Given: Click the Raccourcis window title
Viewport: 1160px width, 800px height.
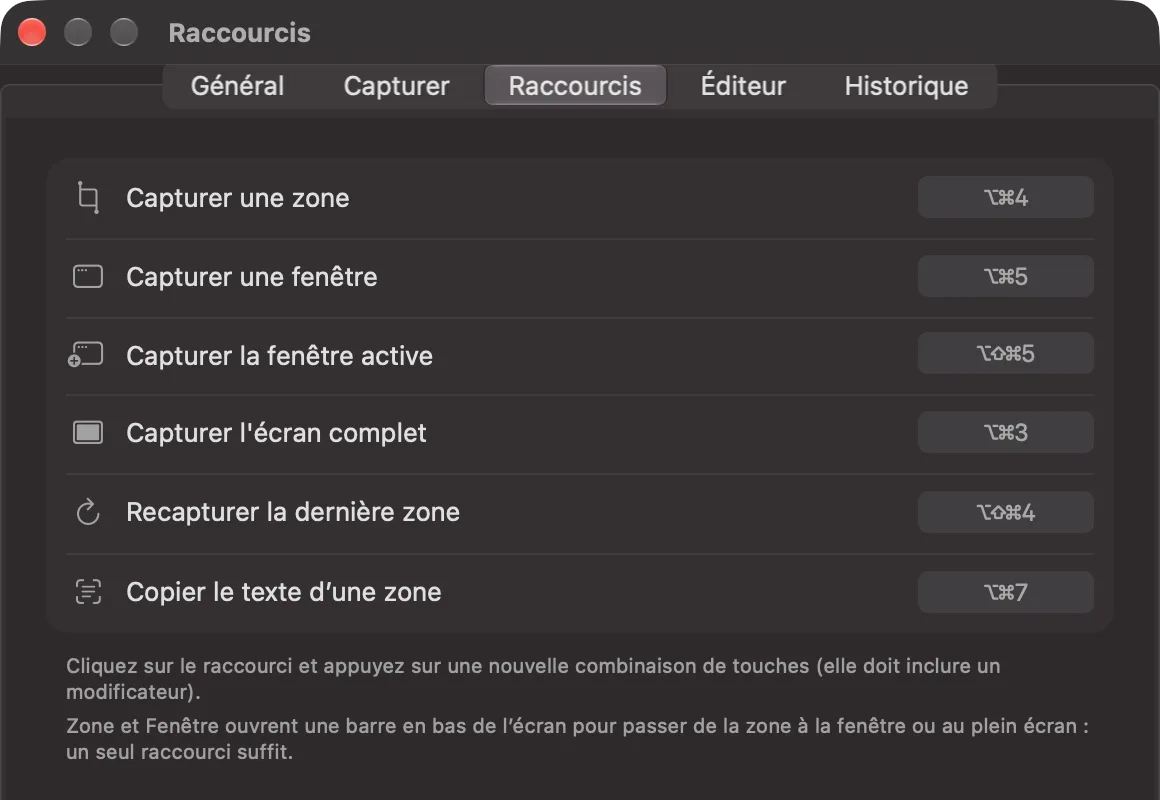Looking at the screenshot, I should coord(239,33).
